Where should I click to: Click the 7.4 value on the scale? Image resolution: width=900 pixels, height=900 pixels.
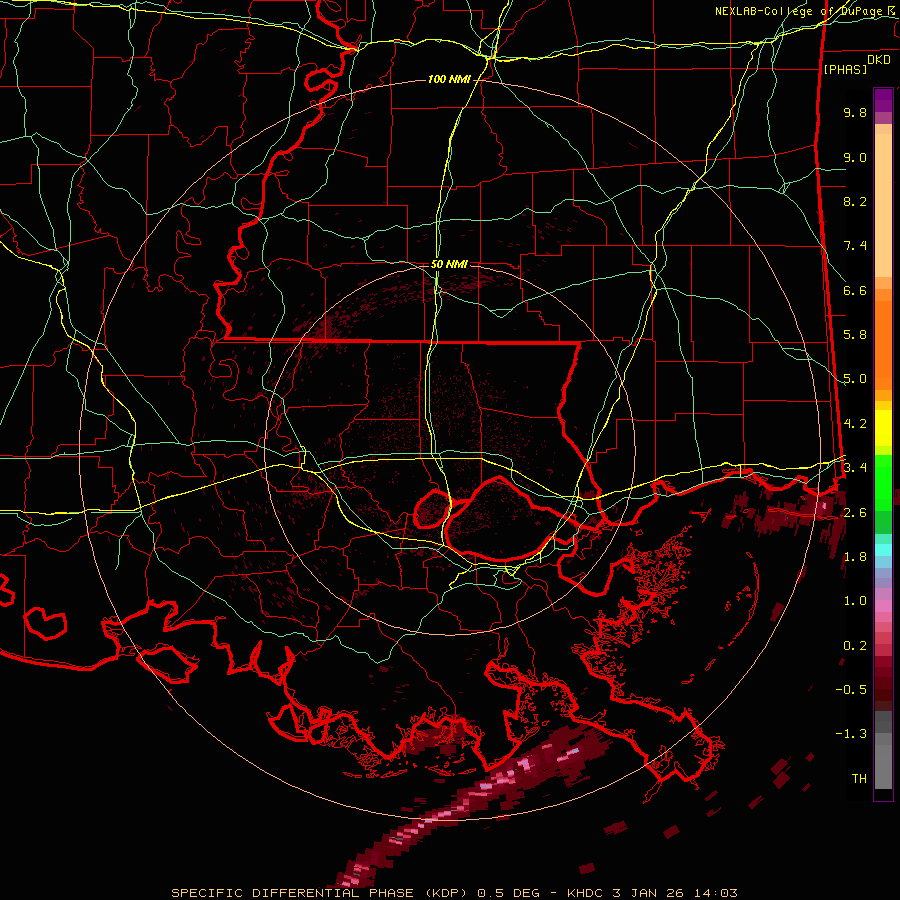coord(855,246)
